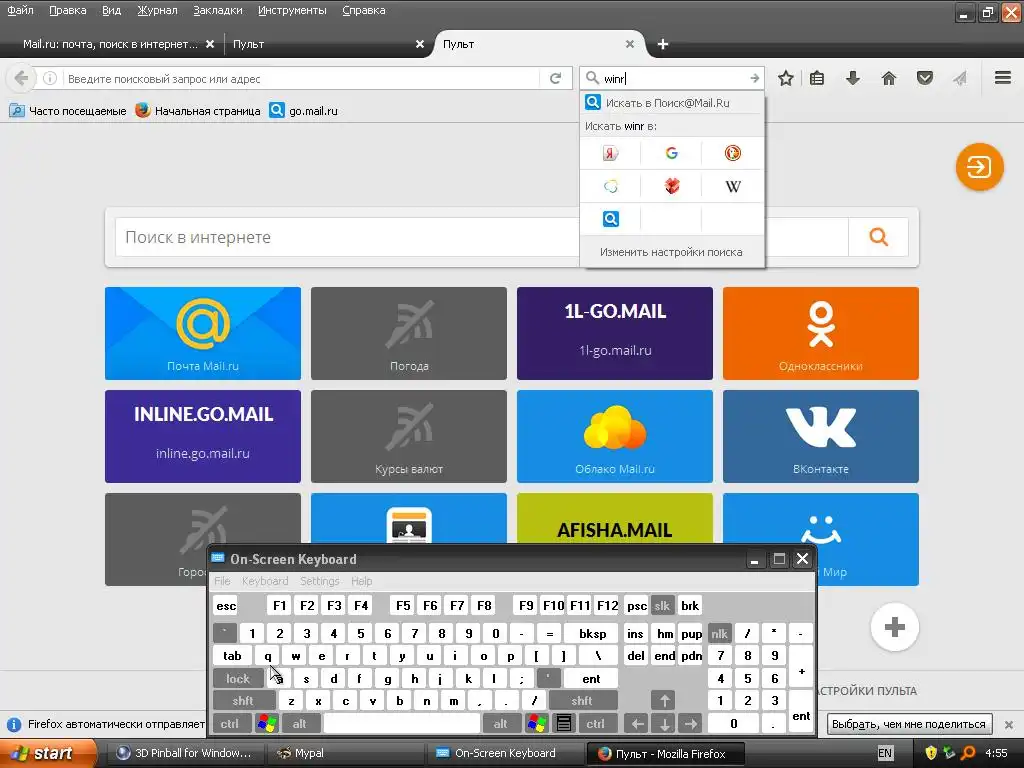This screenshot has width=1024, height=768.
Task: Click Искать в Поиск@Mail.Ru
Action: (x=671, y=103)
